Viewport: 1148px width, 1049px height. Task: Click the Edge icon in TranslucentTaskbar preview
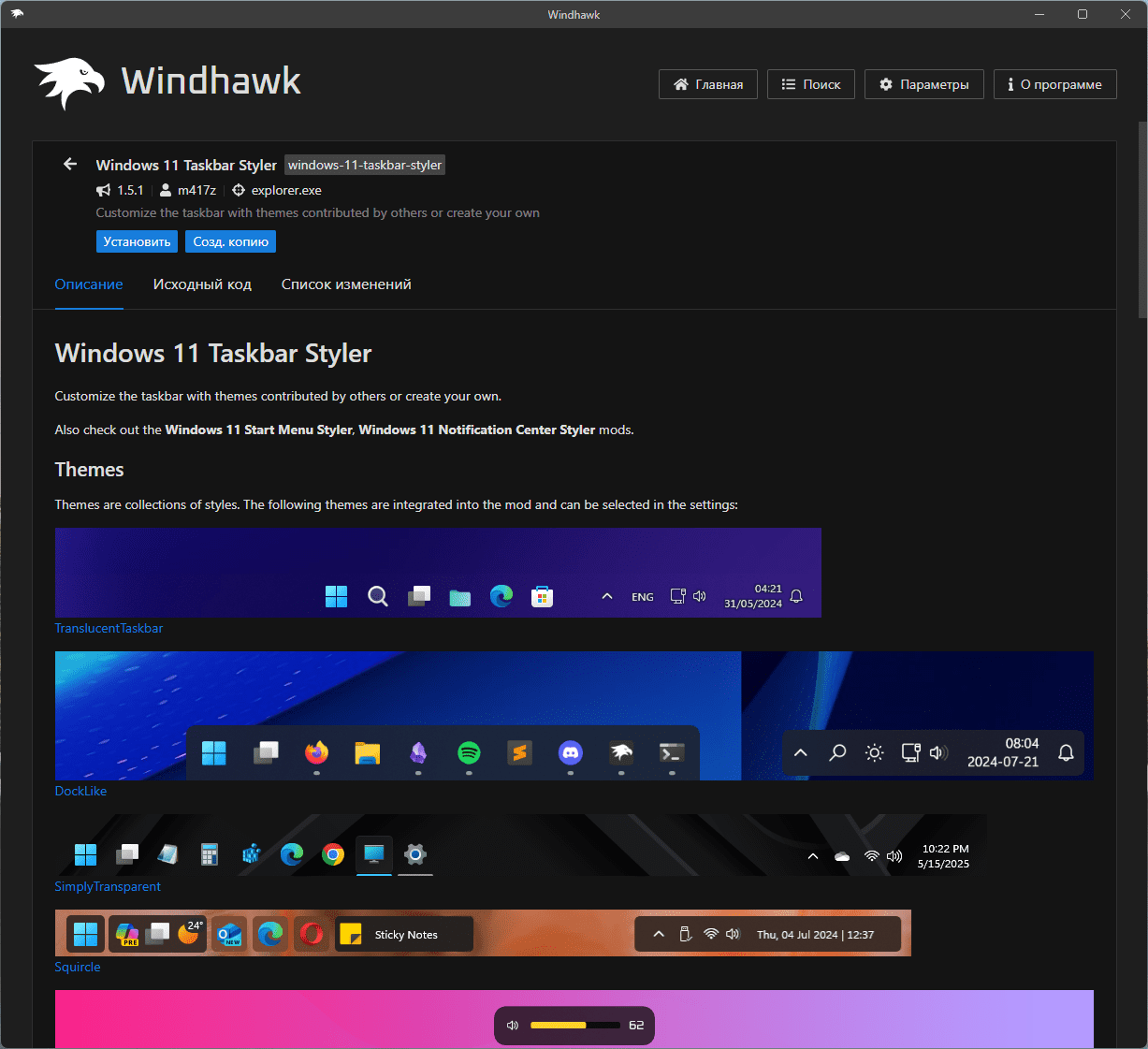[501, 596]
